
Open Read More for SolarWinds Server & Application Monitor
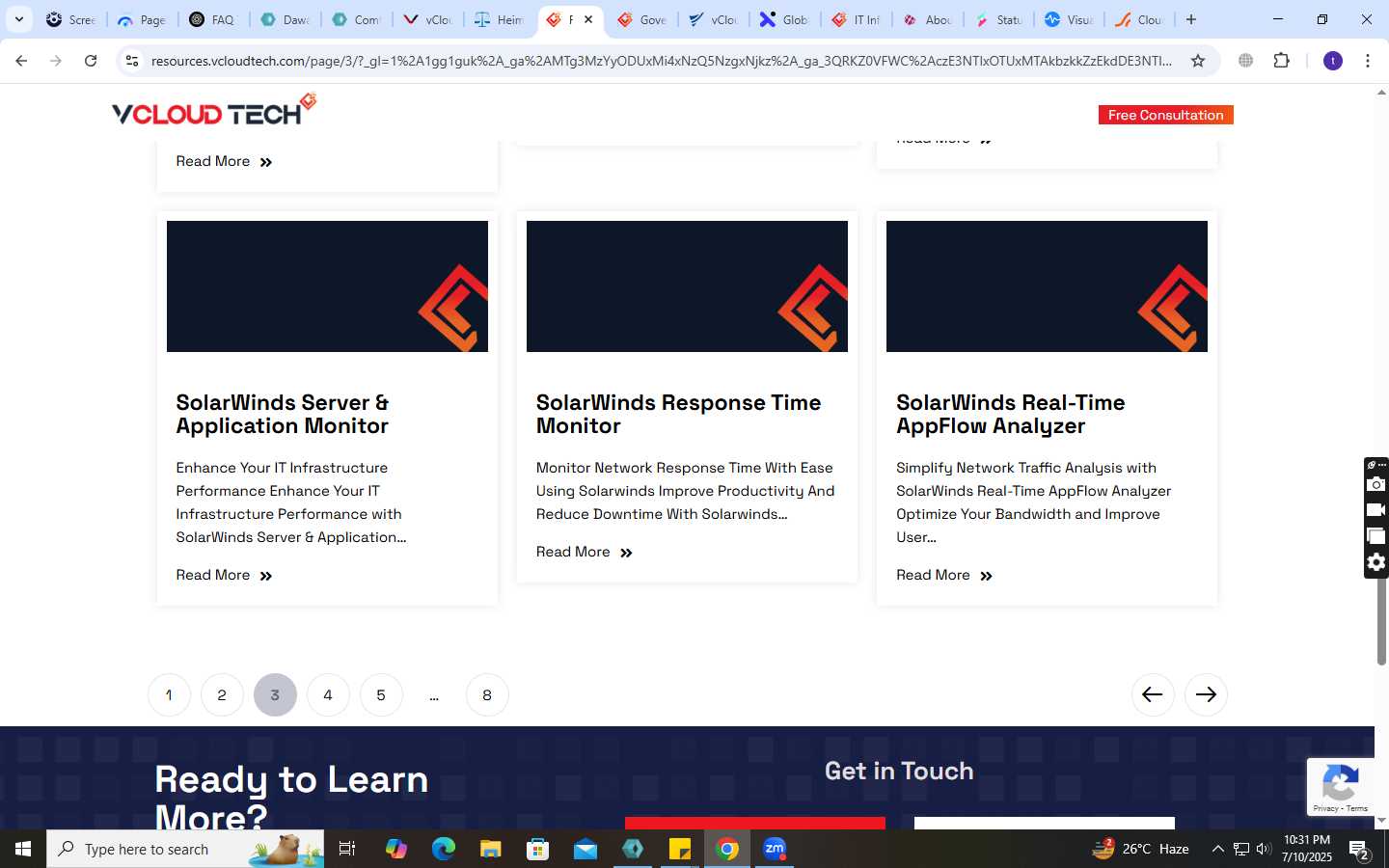point(224,575)
